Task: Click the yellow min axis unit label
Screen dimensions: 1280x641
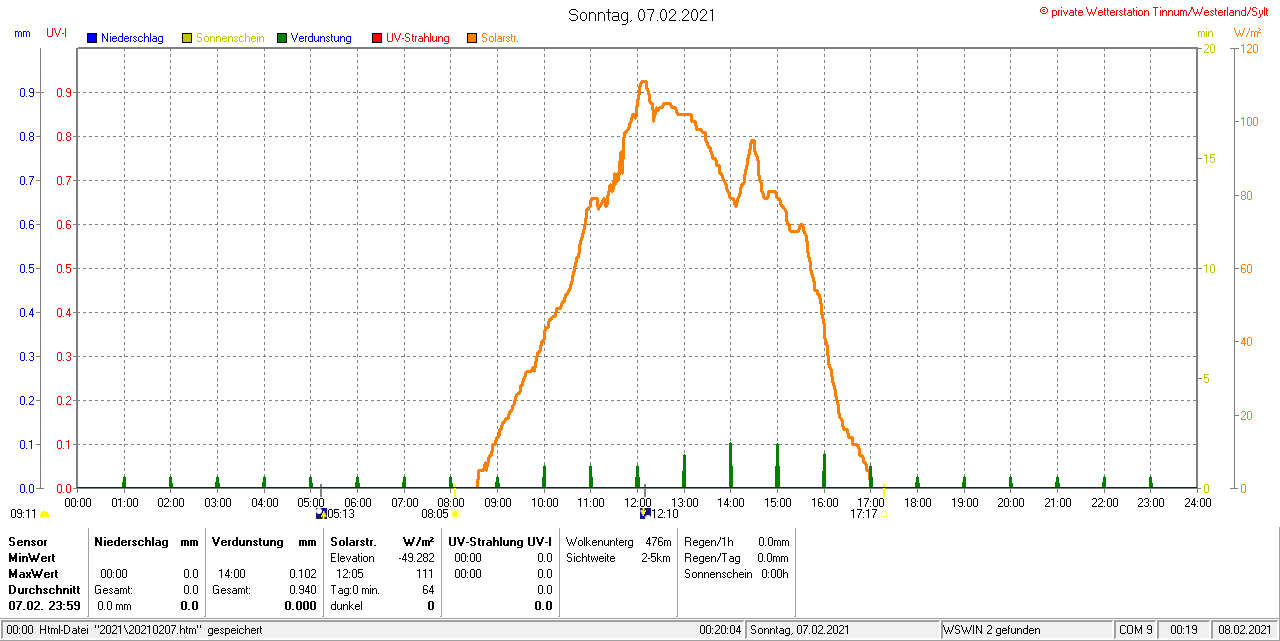Action: (1205, 33)
